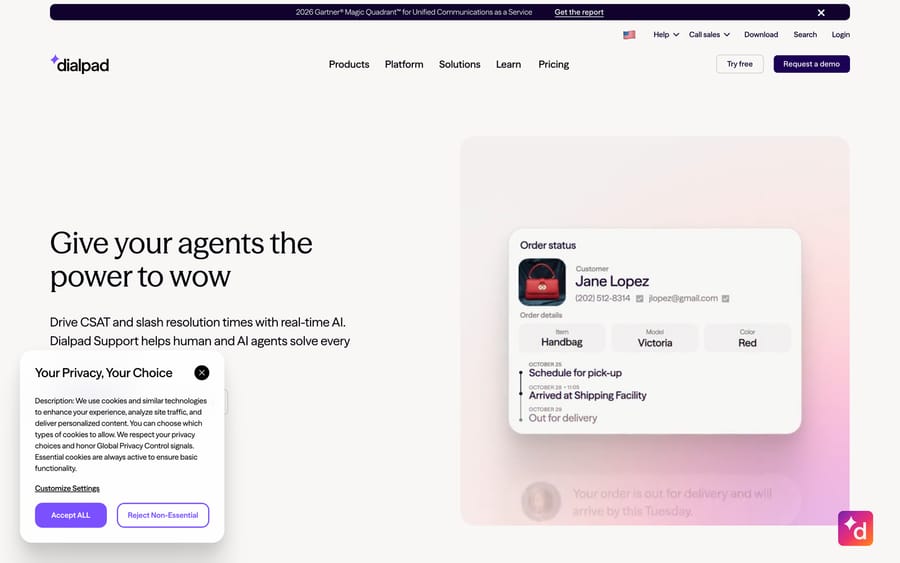Expand the Call sales dropdown
Screen dimensions: 900x563
[x=709, y=34]
